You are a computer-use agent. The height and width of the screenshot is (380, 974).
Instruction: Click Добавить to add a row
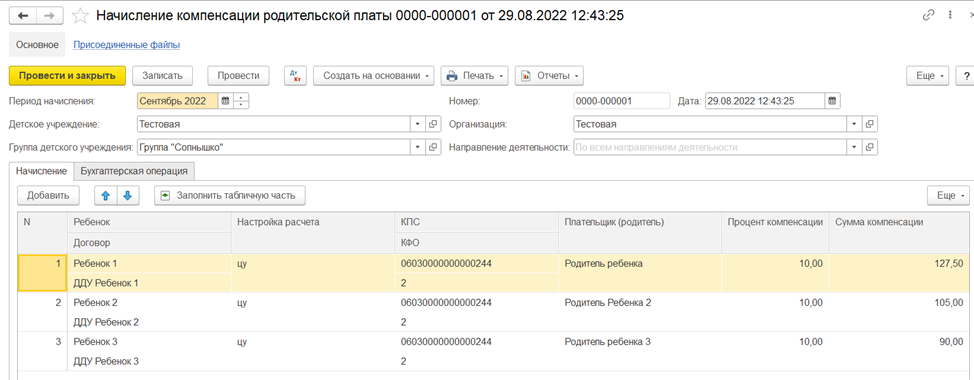48,196
